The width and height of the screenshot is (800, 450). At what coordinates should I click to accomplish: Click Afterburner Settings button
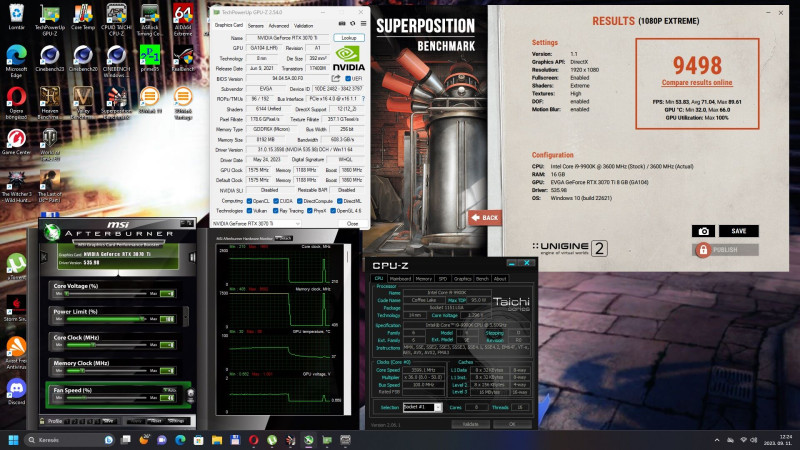tap(176, 421)
